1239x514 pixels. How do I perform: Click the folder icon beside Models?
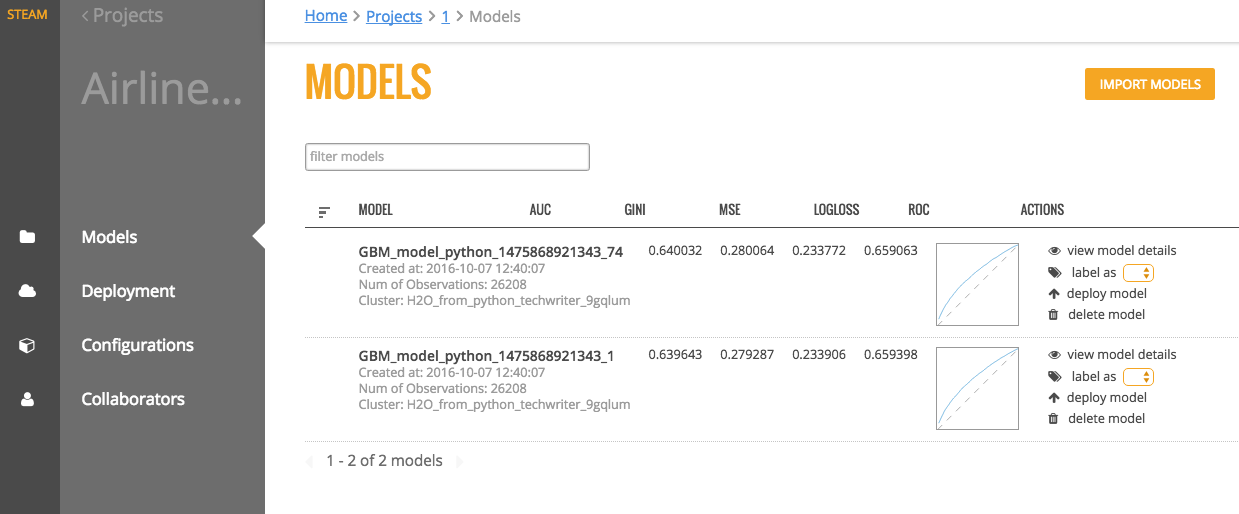[27, 237]
